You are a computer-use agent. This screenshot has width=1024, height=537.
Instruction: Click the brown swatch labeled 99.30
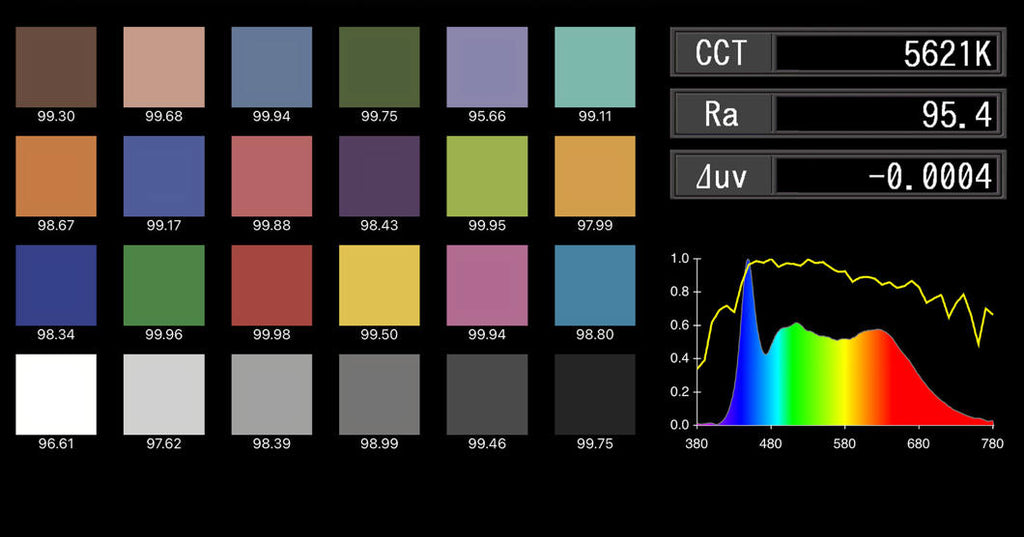click(x=56, y=66)
